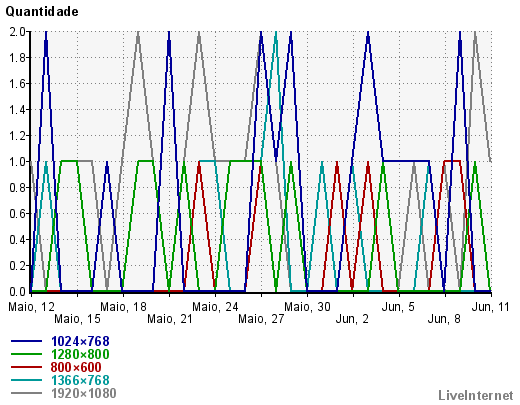Click the 1920×1080 legend label
Viewport: 520px width, 405px height.
point(84,393)
